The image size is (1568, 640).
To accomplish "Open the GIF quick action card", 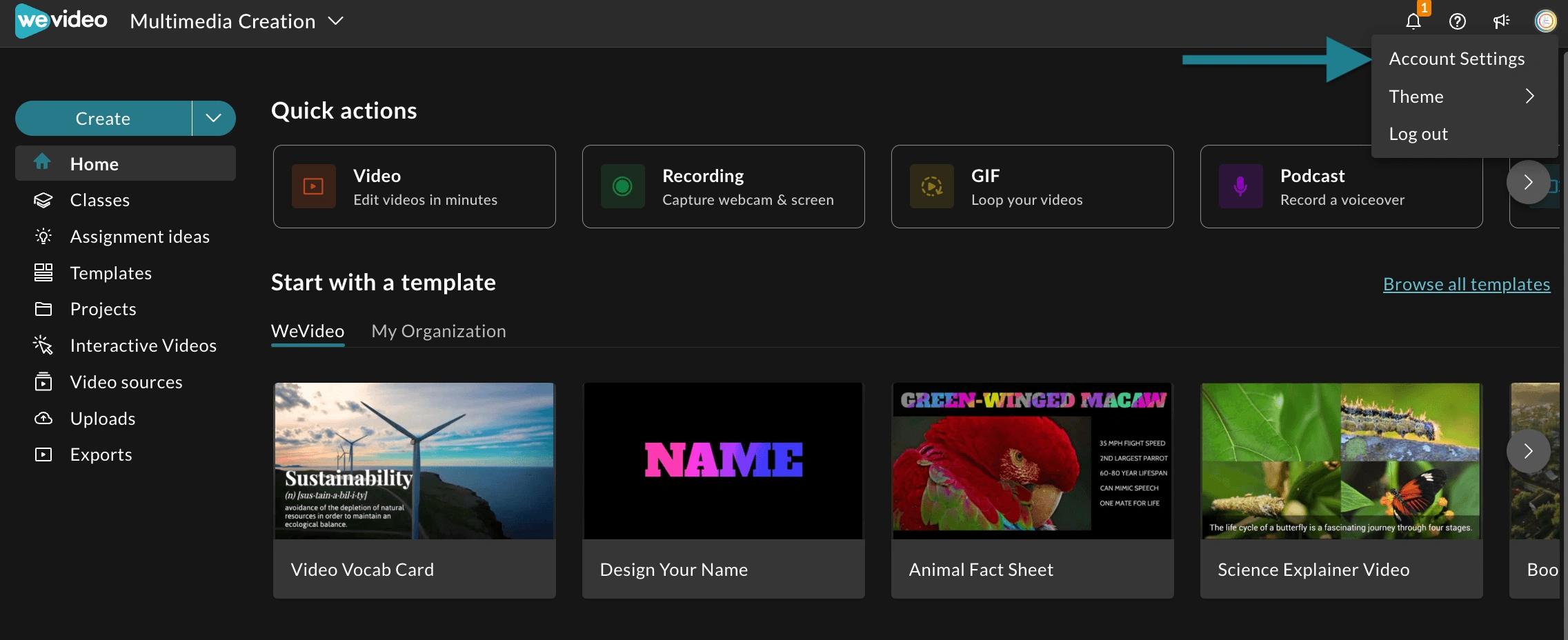I will [1032, 186].
